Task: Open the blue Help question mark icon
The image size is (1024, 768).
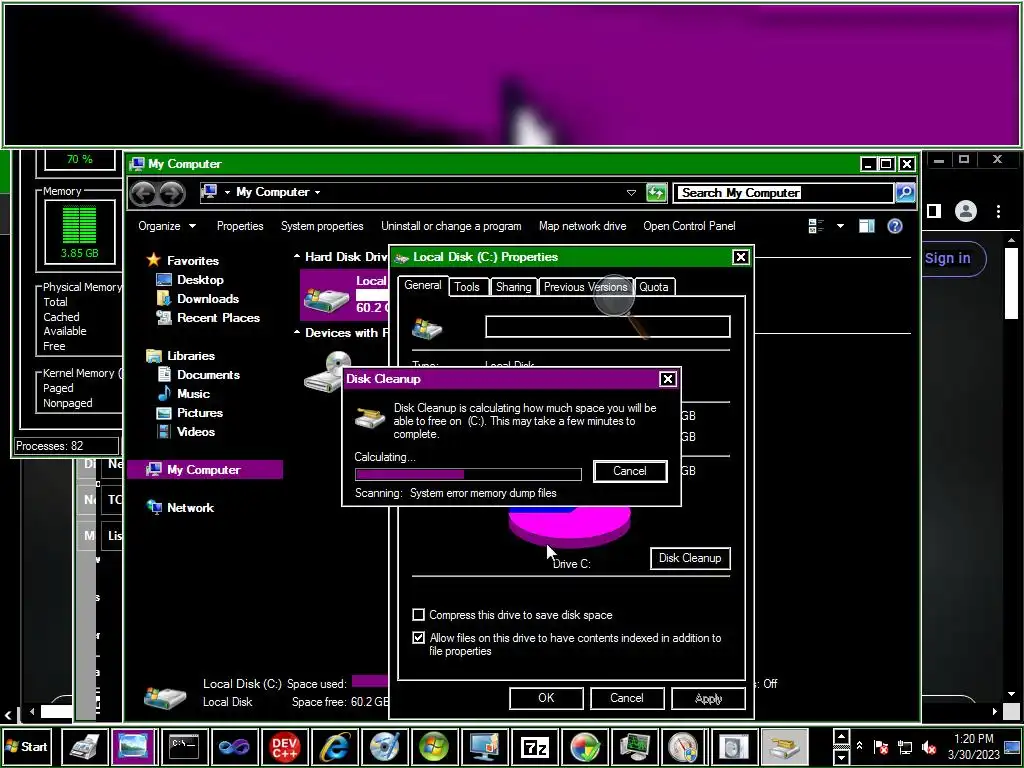Action: [895, 226]
